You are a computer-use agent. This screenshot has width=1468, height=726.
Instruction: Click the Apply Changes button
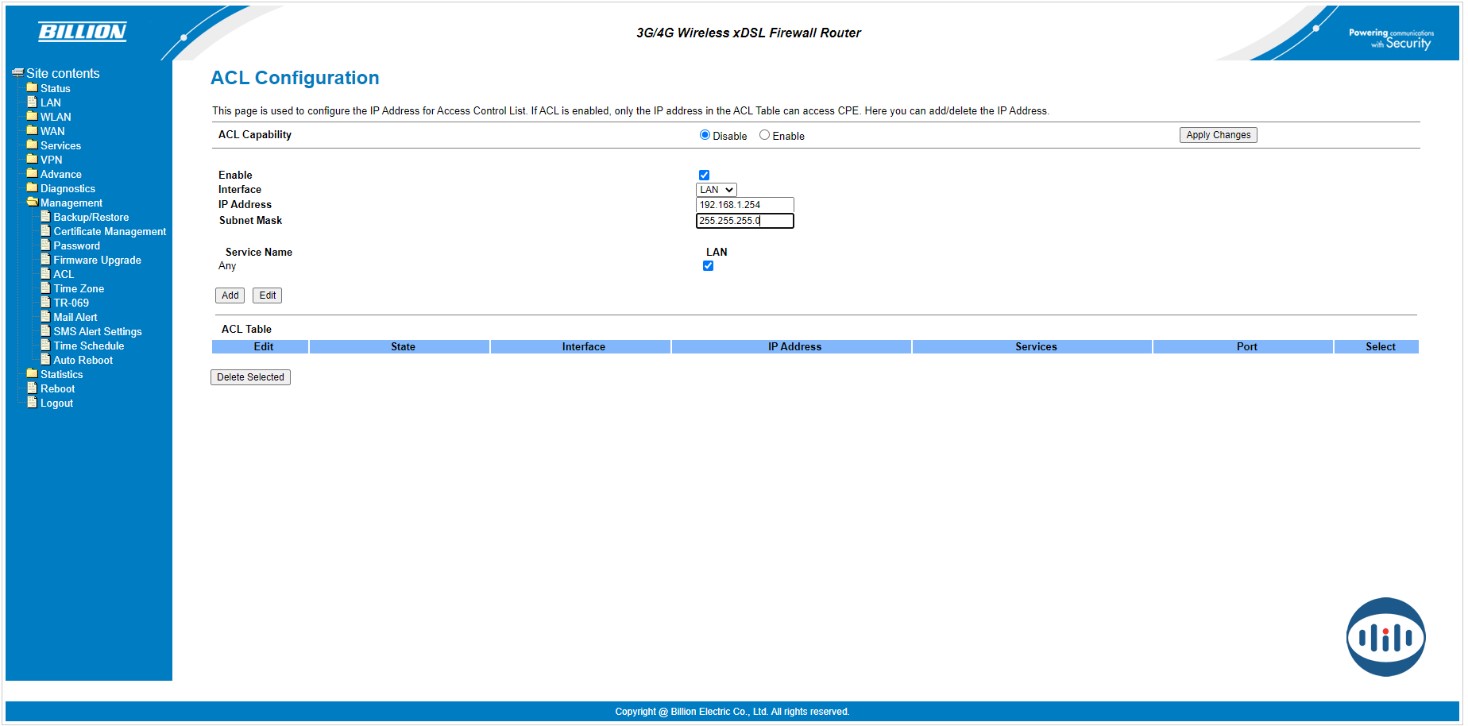point(1217,135)
